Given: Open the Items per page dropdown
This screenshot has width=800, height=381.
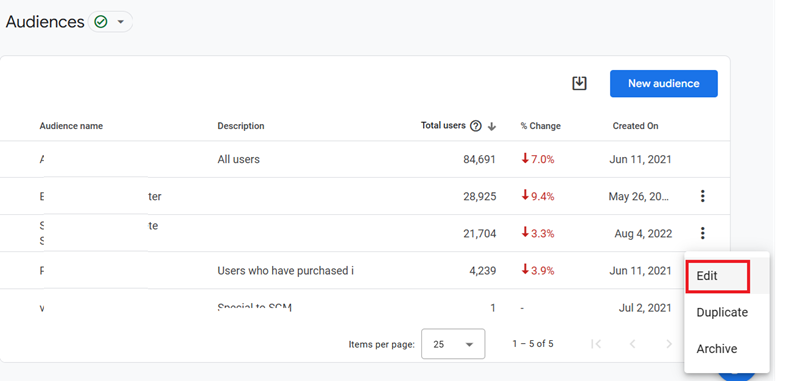Looking at the screenshot, I should [x=453, y=344].
